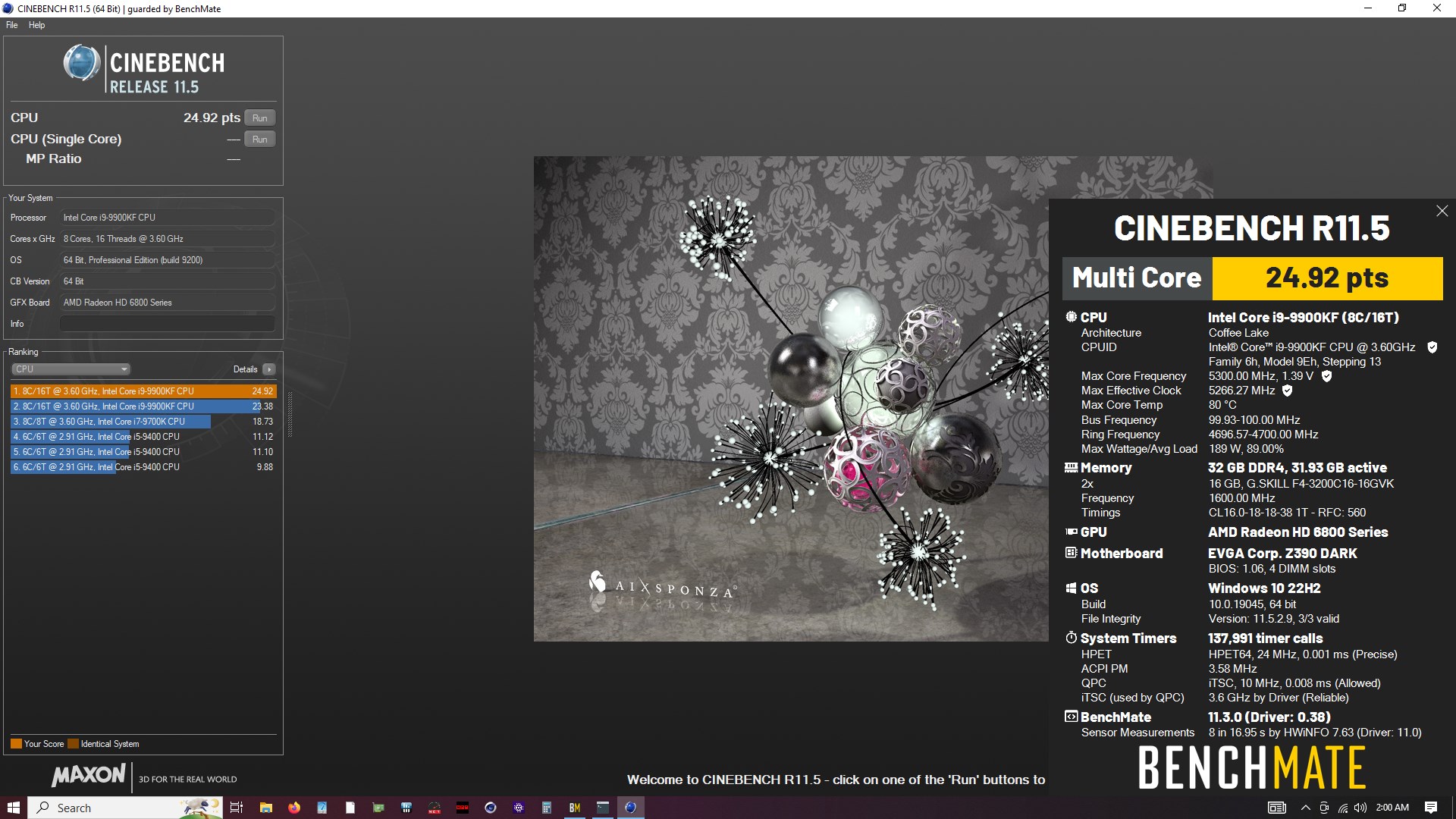This screenshot has height=819, width=1456.
Task: Select the i7-9700K ranking row
Action: point(143,422)
